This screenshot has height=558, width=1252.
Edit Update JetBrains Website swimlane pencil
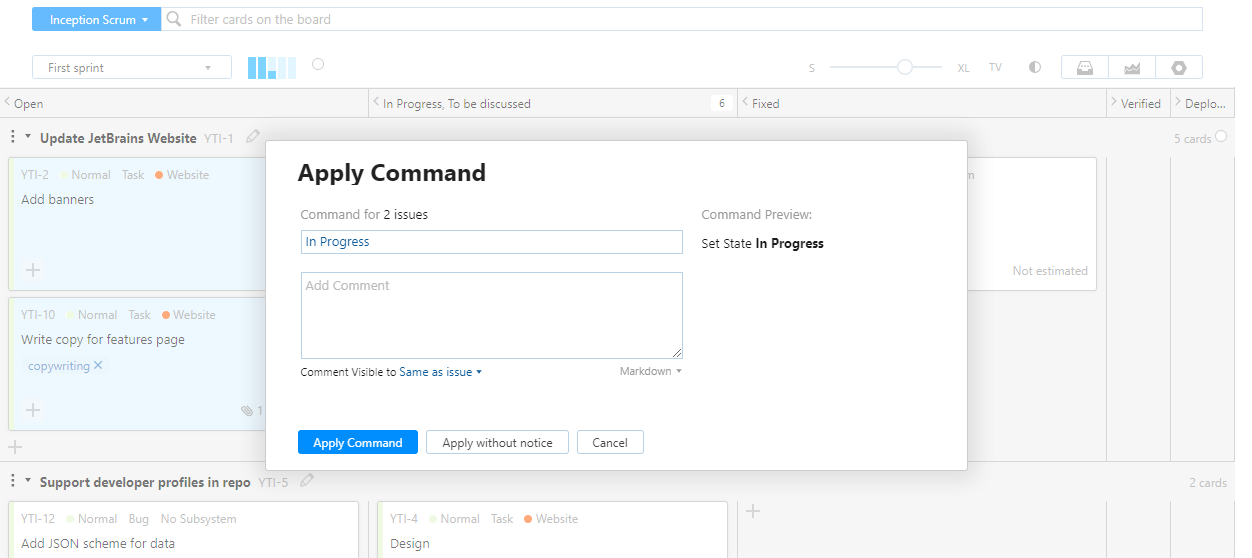pyautogui.click(x=253, y=137)
